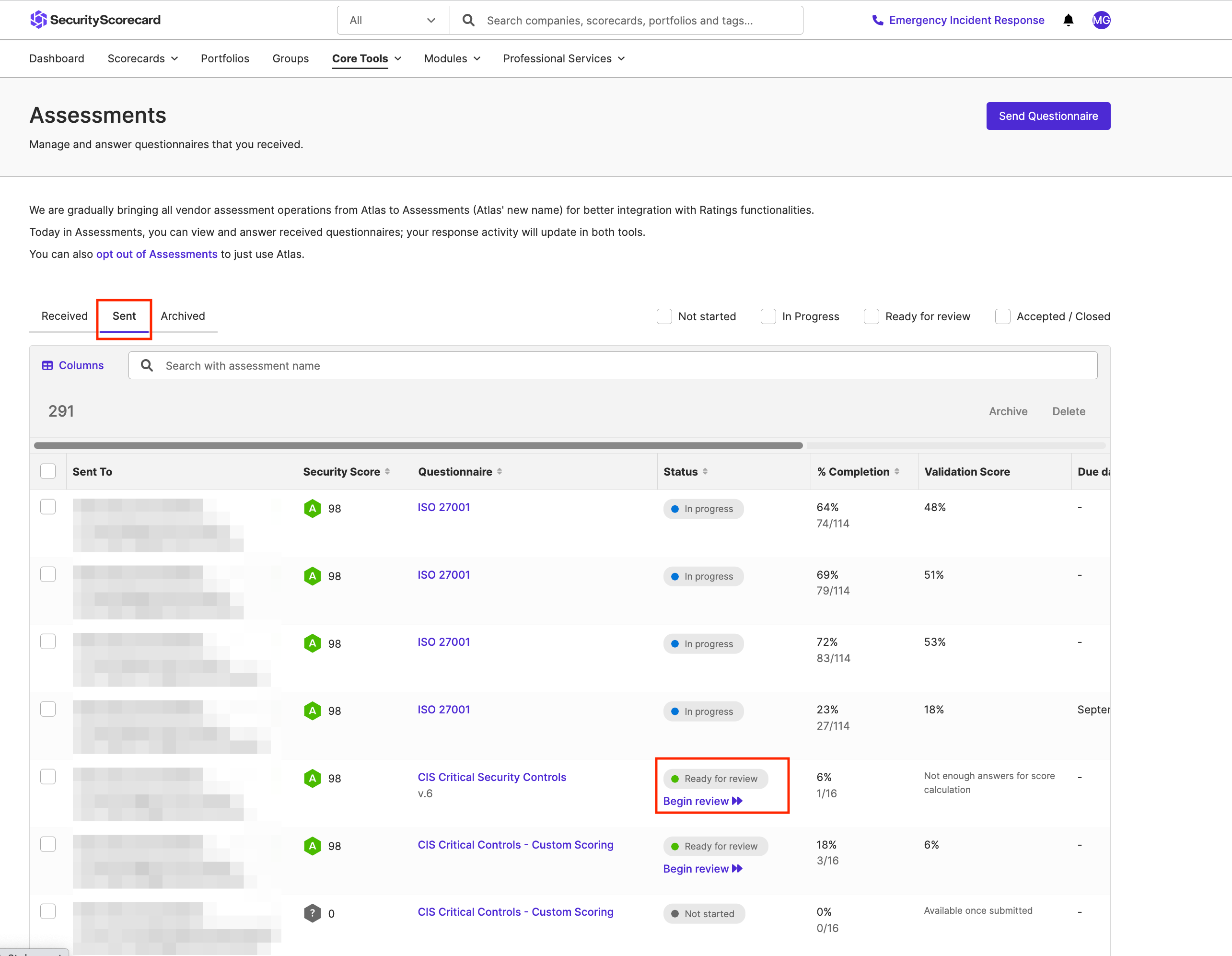Image resolution: width=1232 pixels, height=956 pixels.
Task: Tick the Not started filter checkbox
Action: (664, 316)
